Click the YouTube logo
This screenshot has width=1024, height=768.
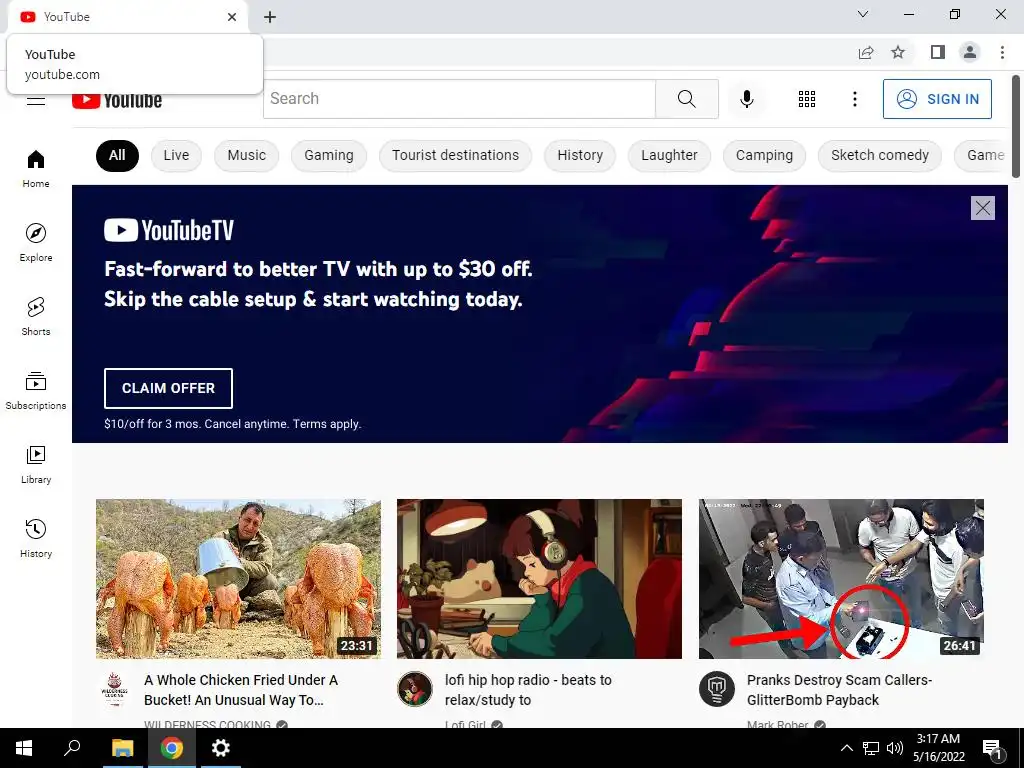tap(117, 100)
